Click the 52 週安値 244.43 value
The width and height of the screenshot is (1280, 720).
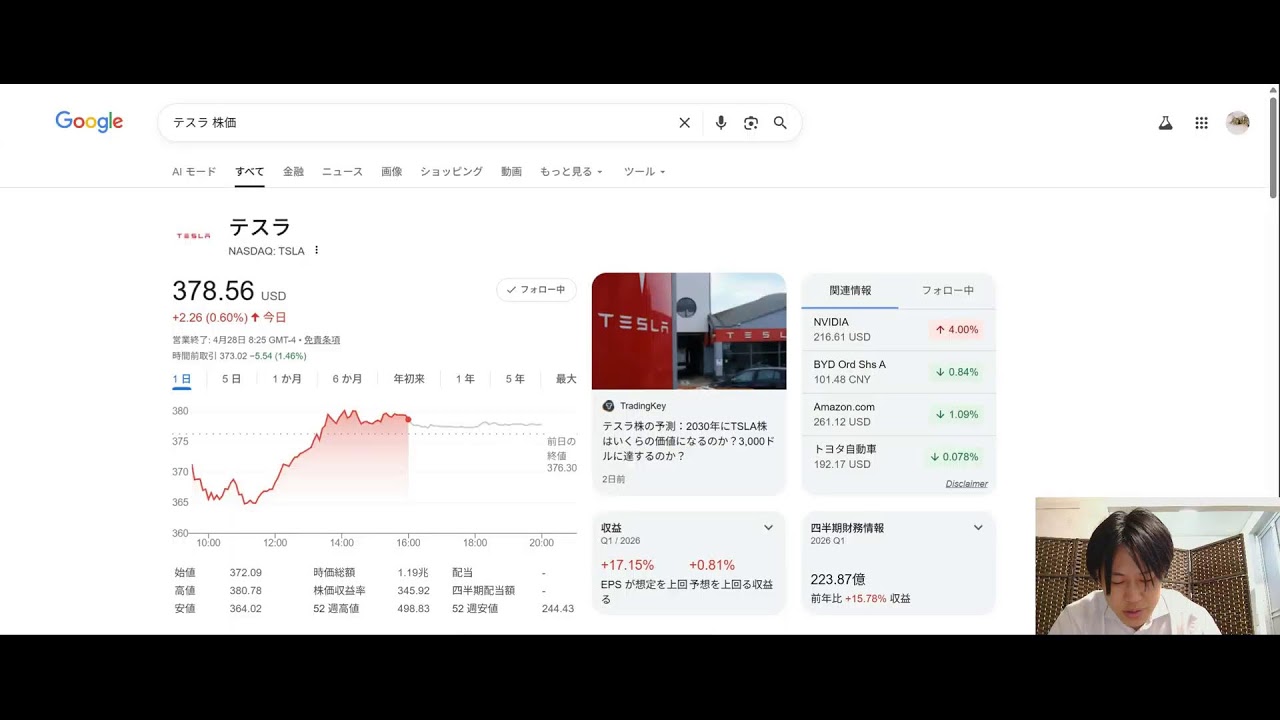point(558,608)
